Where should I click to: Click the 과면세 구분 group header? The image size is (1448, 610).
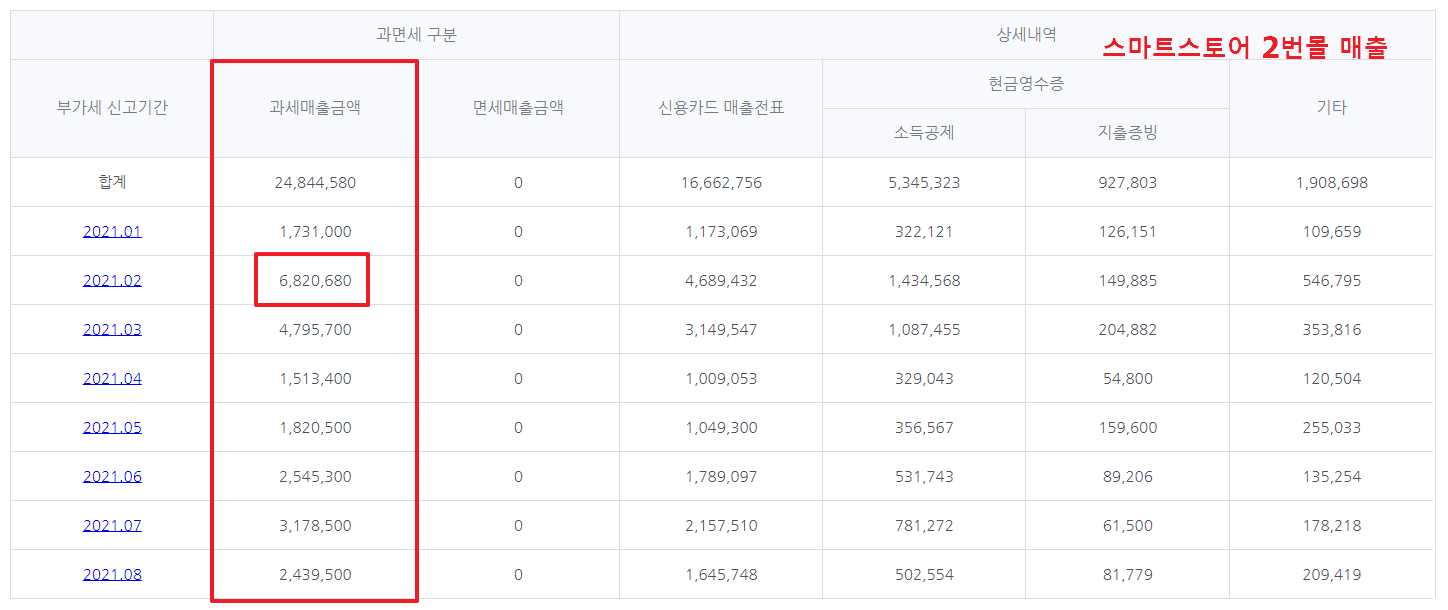[416, 35]
